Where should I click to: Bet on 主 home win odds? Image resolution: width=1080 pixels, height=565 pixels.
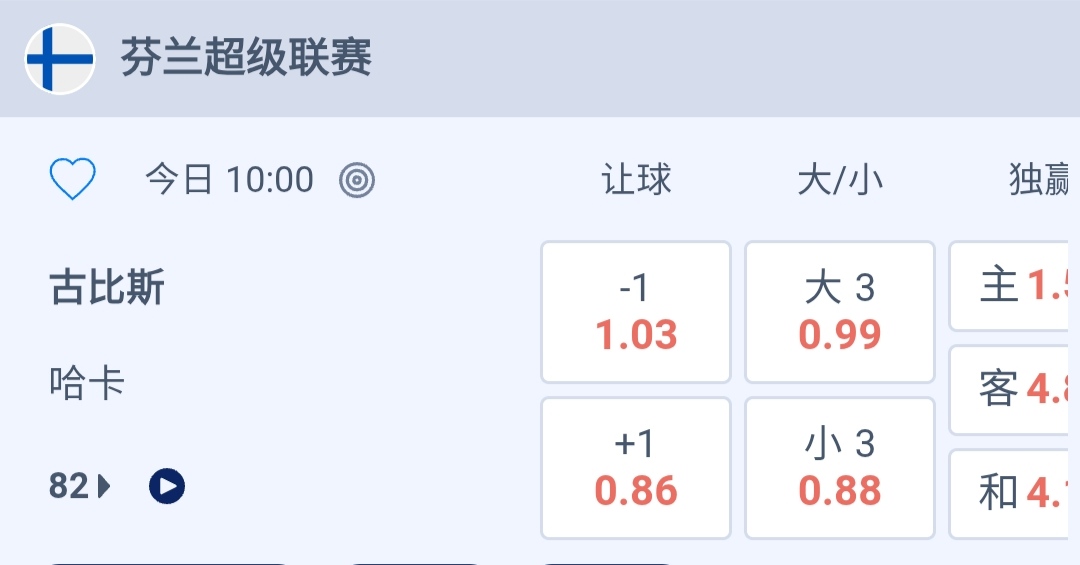1014,286
